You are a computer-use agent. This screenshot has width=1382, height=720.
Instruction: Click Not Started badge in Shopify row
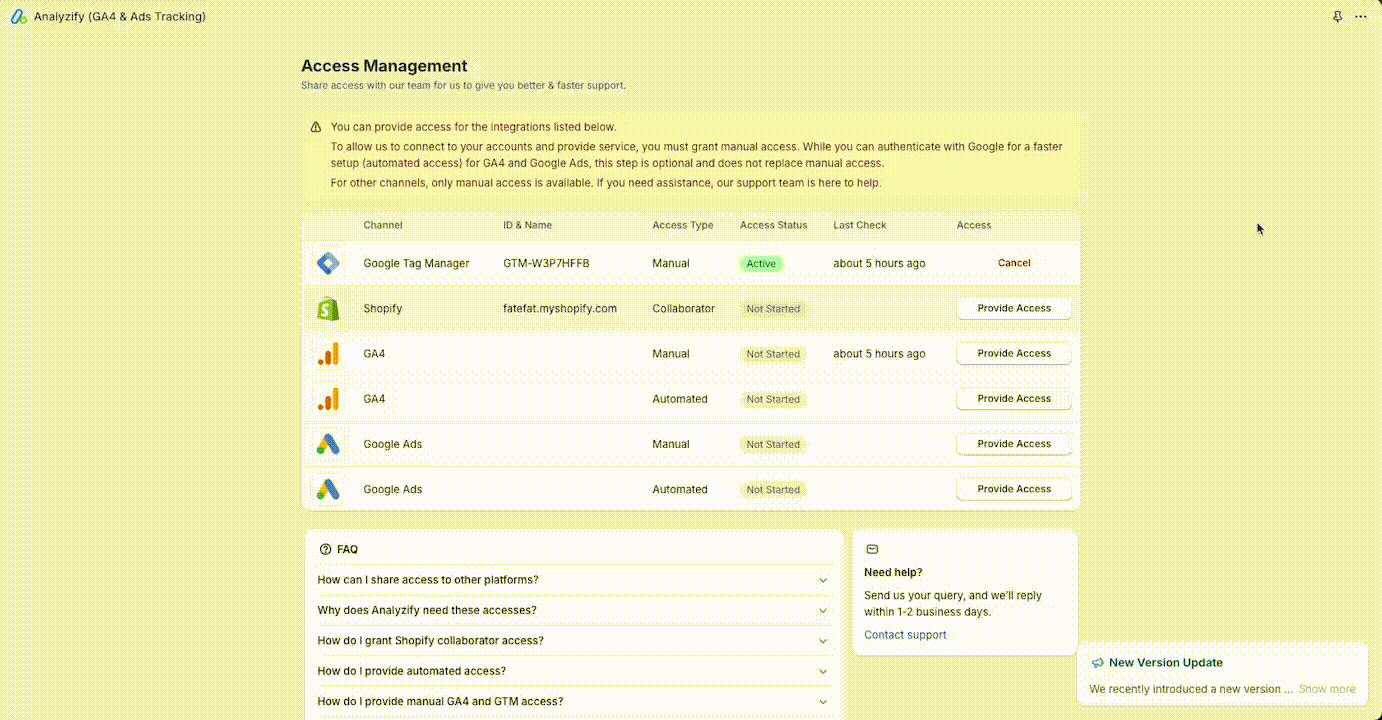coord(773,309)
